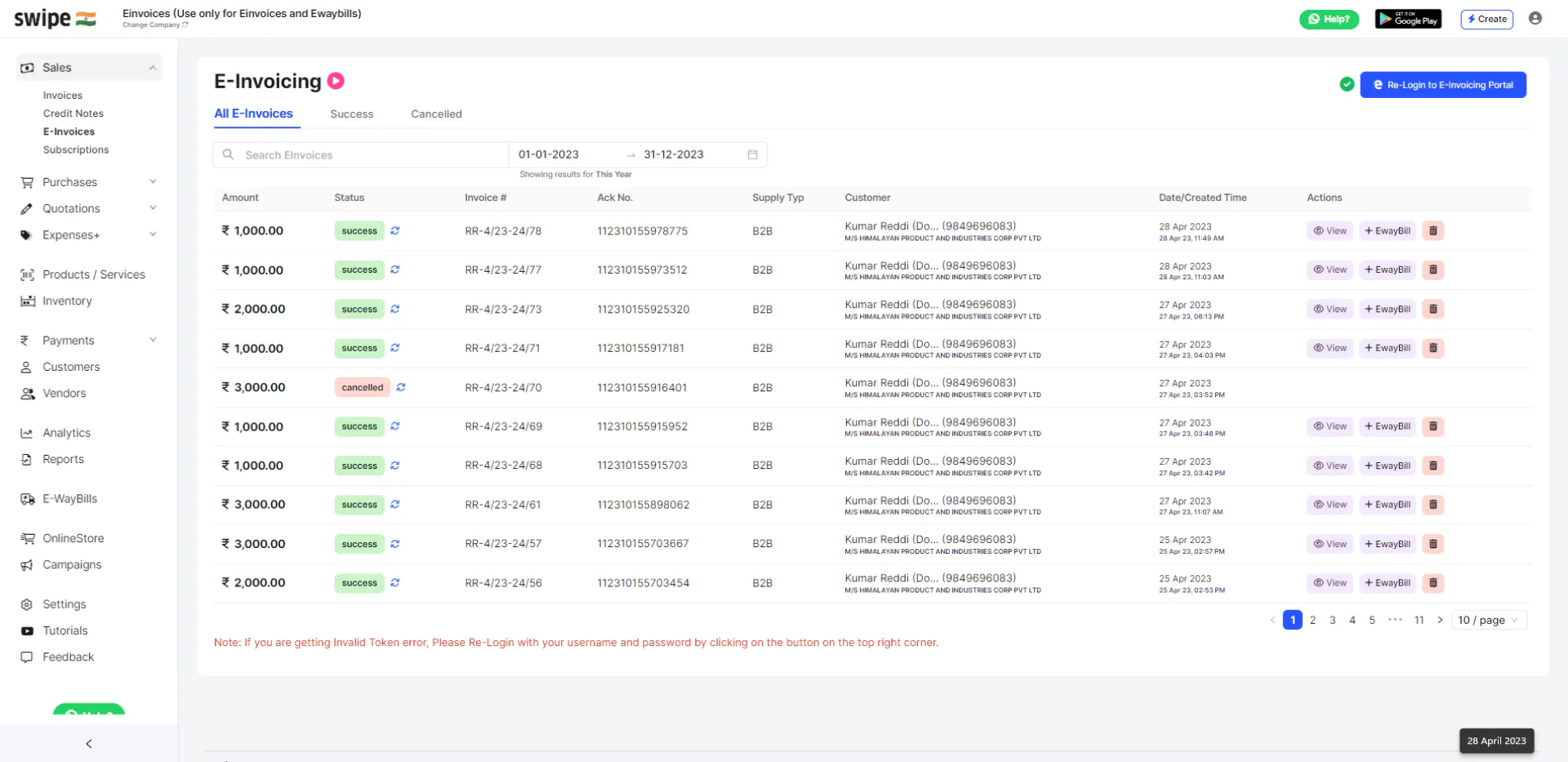
Task: Click the Change Company link
Action: [155, 25]
